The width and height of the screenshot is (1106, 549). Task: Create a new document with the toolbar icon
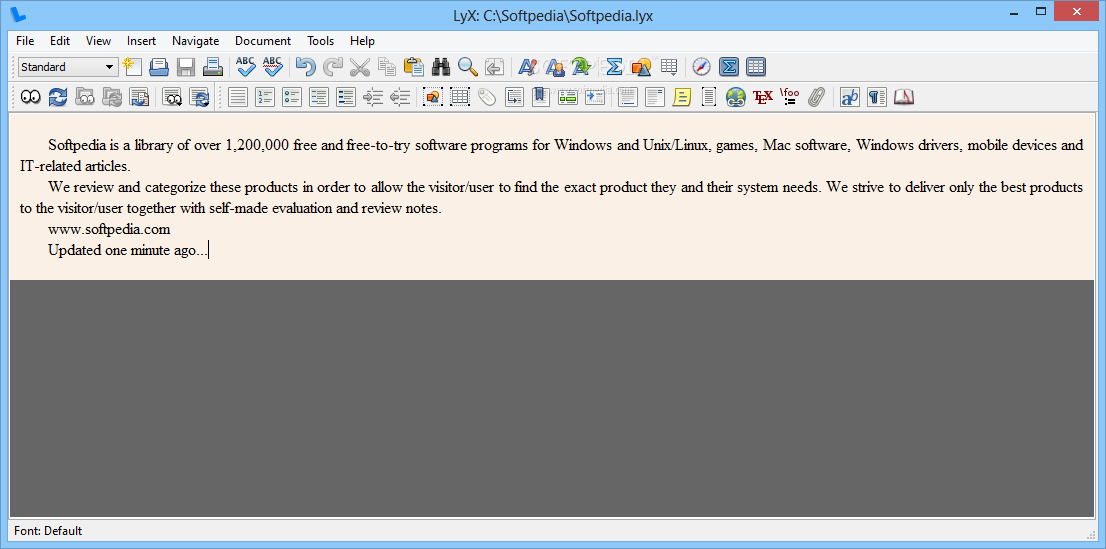pyautogui.click(x=132, y=67)
